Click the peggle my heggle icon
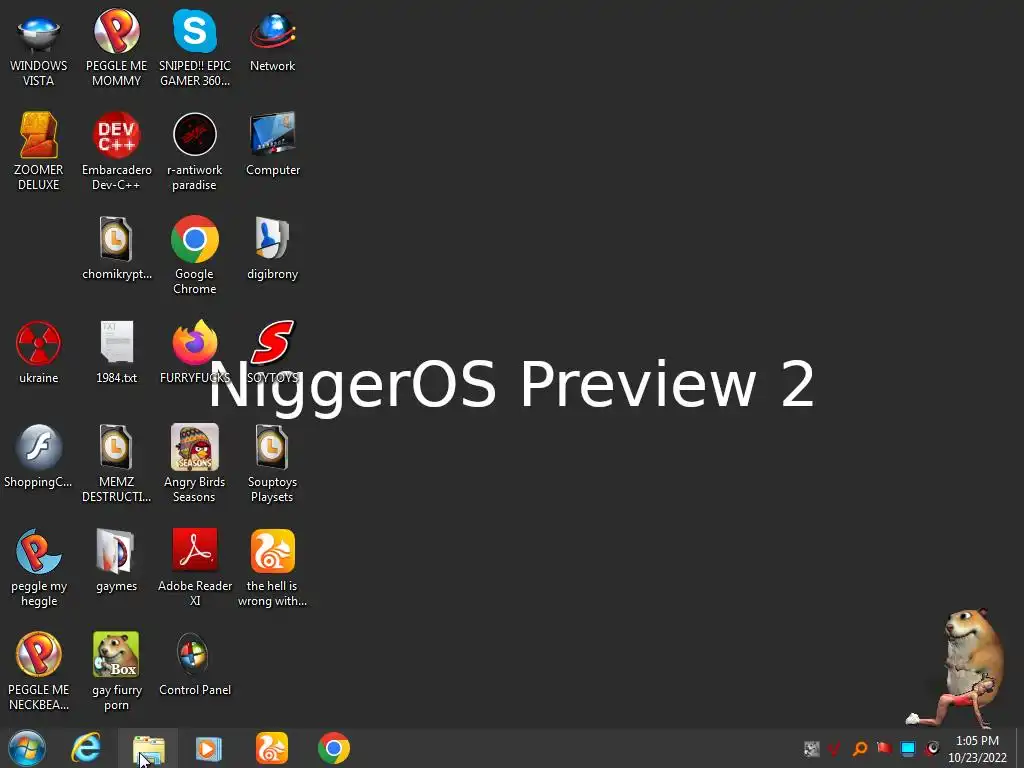Image resolution: width=1024 pixels, height=768 pixels. click(39, 568)
